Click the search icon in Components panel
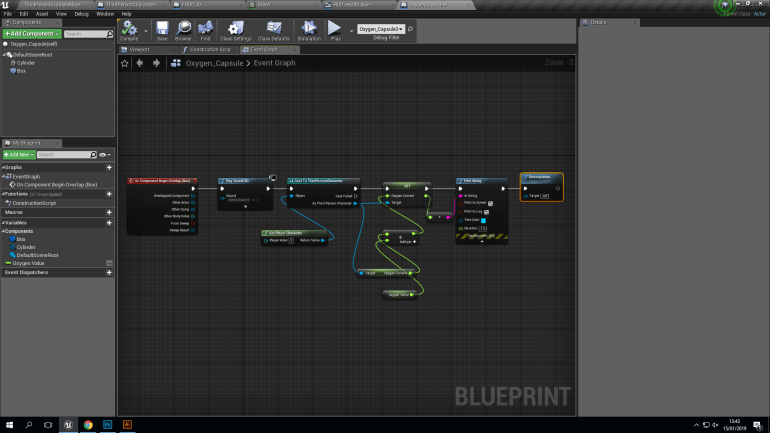 (x=110, y=34)
